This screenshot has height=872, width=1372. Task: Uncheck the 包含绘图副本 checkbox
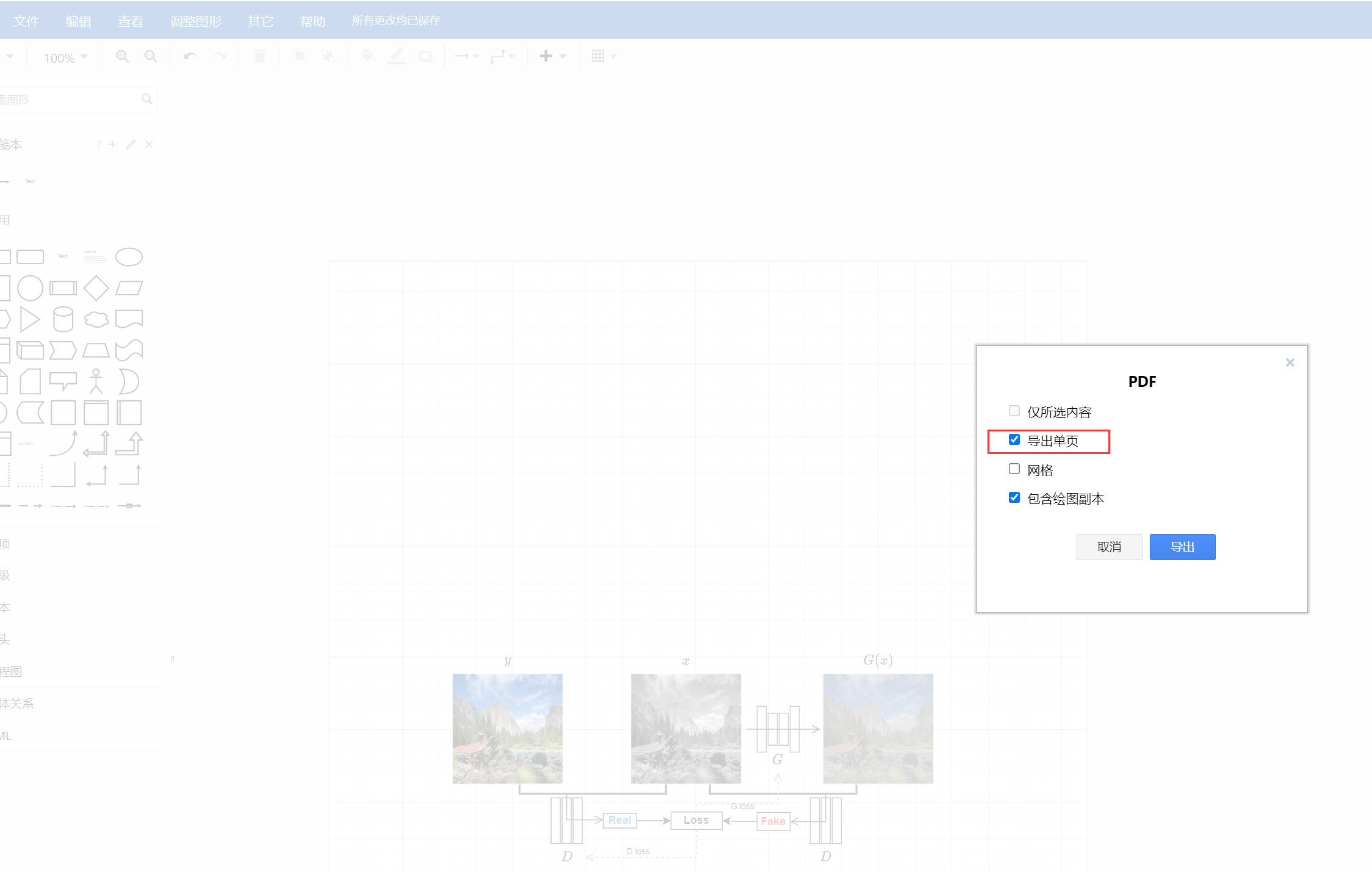(1014, 497)
